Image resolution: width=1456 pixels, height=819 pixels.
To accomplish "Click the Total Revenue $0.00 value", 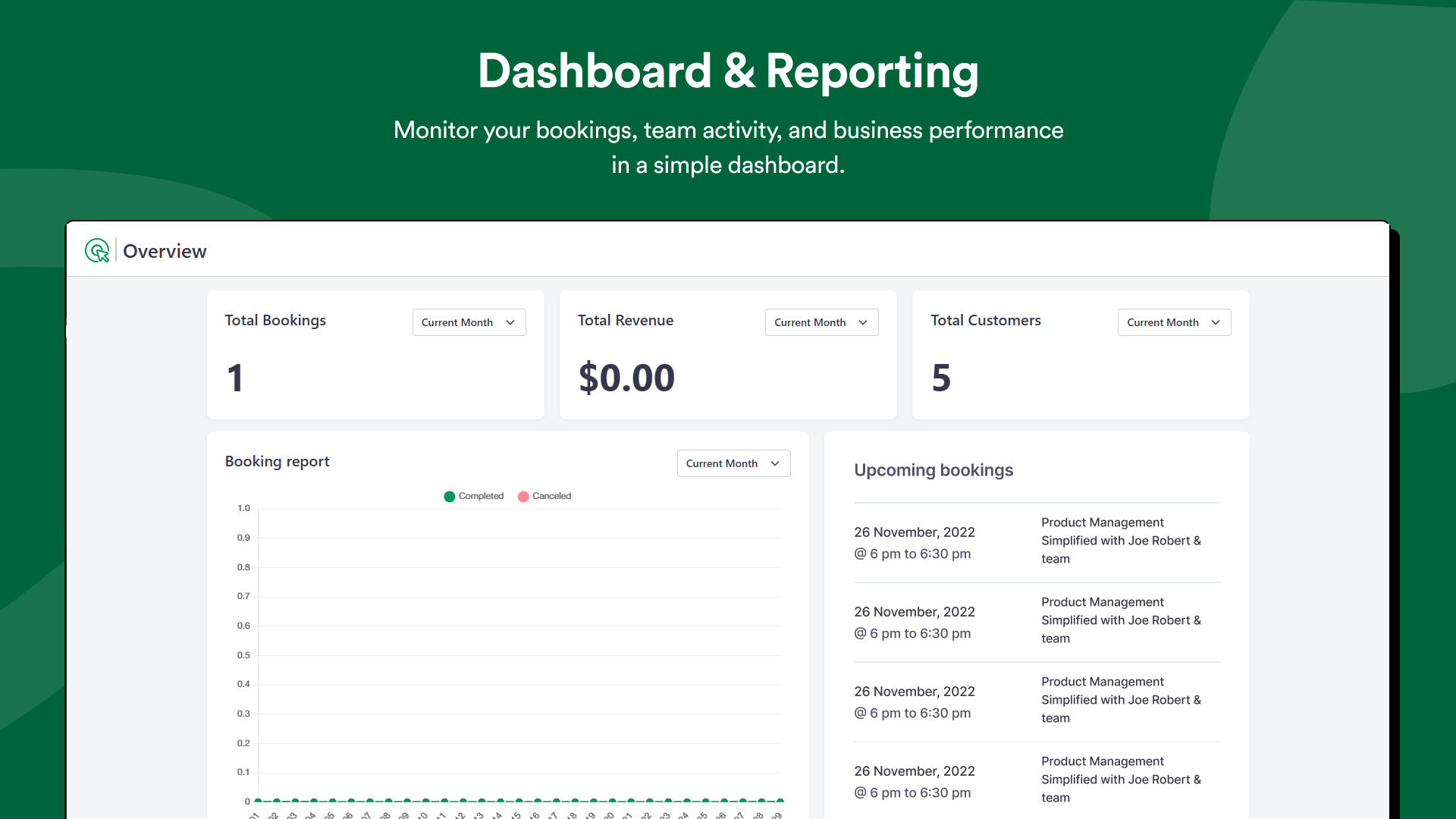I will pyautogui.click(x=626, y=378).
